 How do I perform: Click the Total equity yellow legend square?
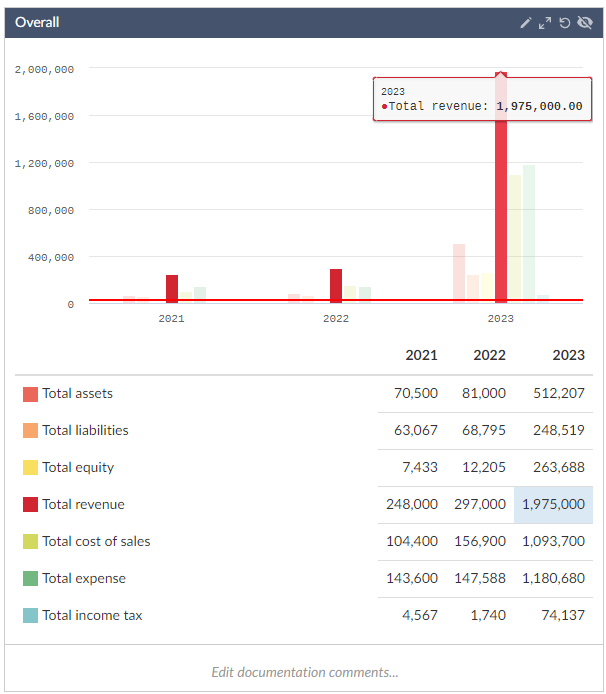pos(30,468)
